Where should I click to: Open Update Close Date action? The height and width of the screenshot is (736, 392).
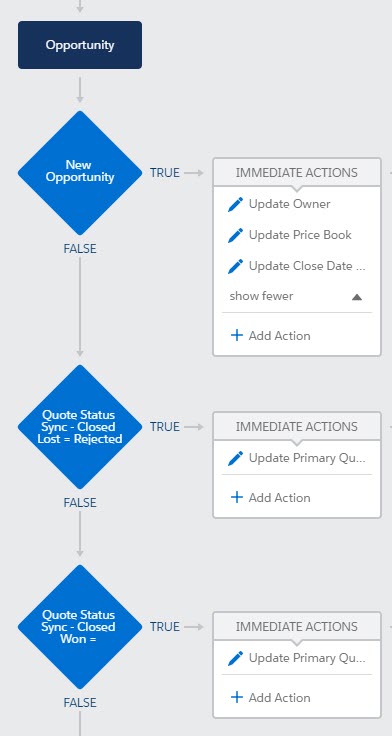pyautogui.click(x=307, y=266)
